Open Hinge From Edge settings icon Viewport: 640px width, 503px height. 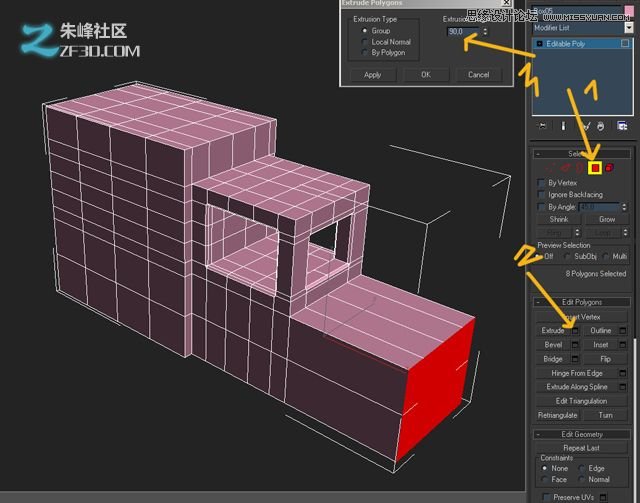point(623,373)
